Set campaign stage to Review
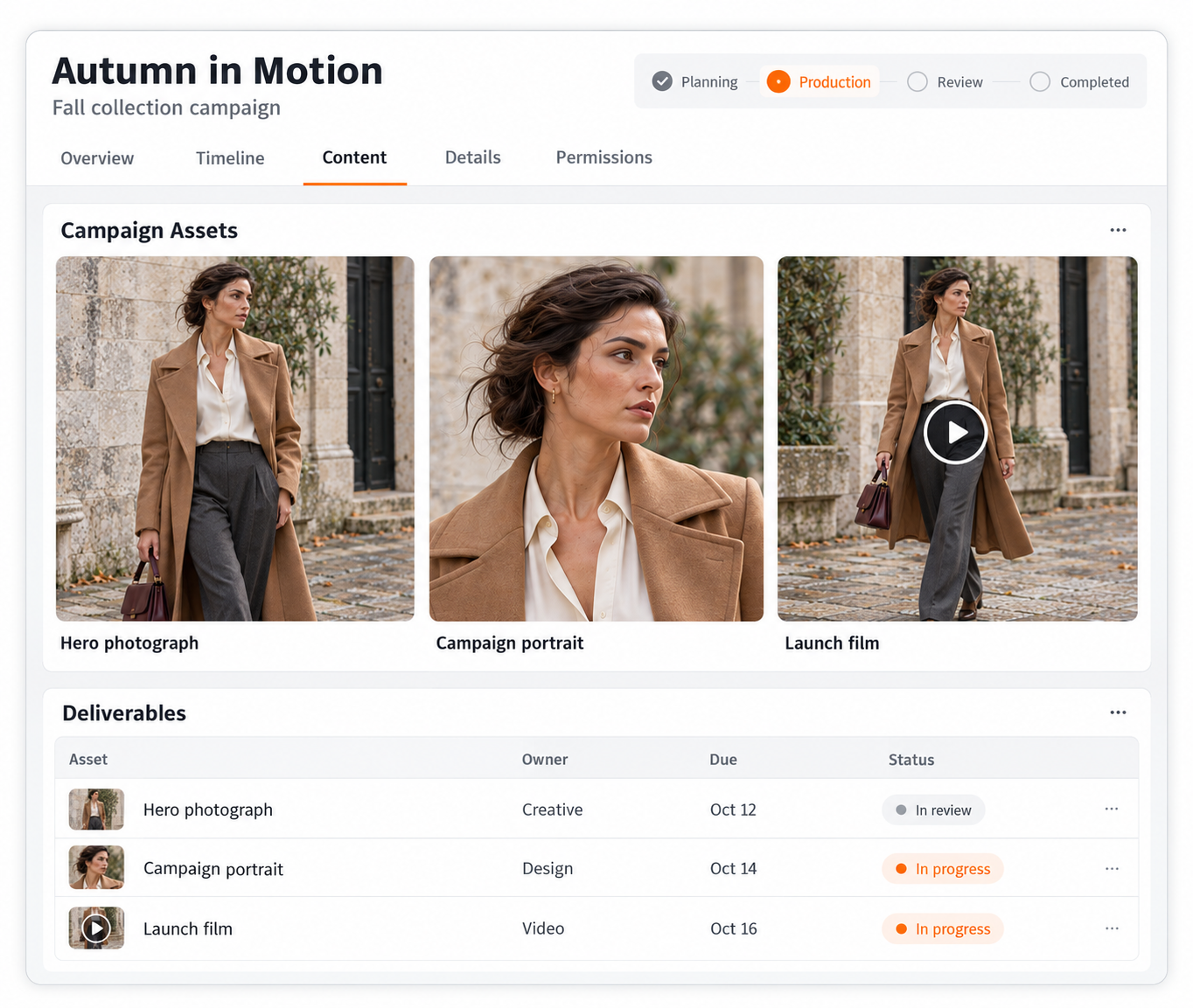 click(x=945, y=81)
